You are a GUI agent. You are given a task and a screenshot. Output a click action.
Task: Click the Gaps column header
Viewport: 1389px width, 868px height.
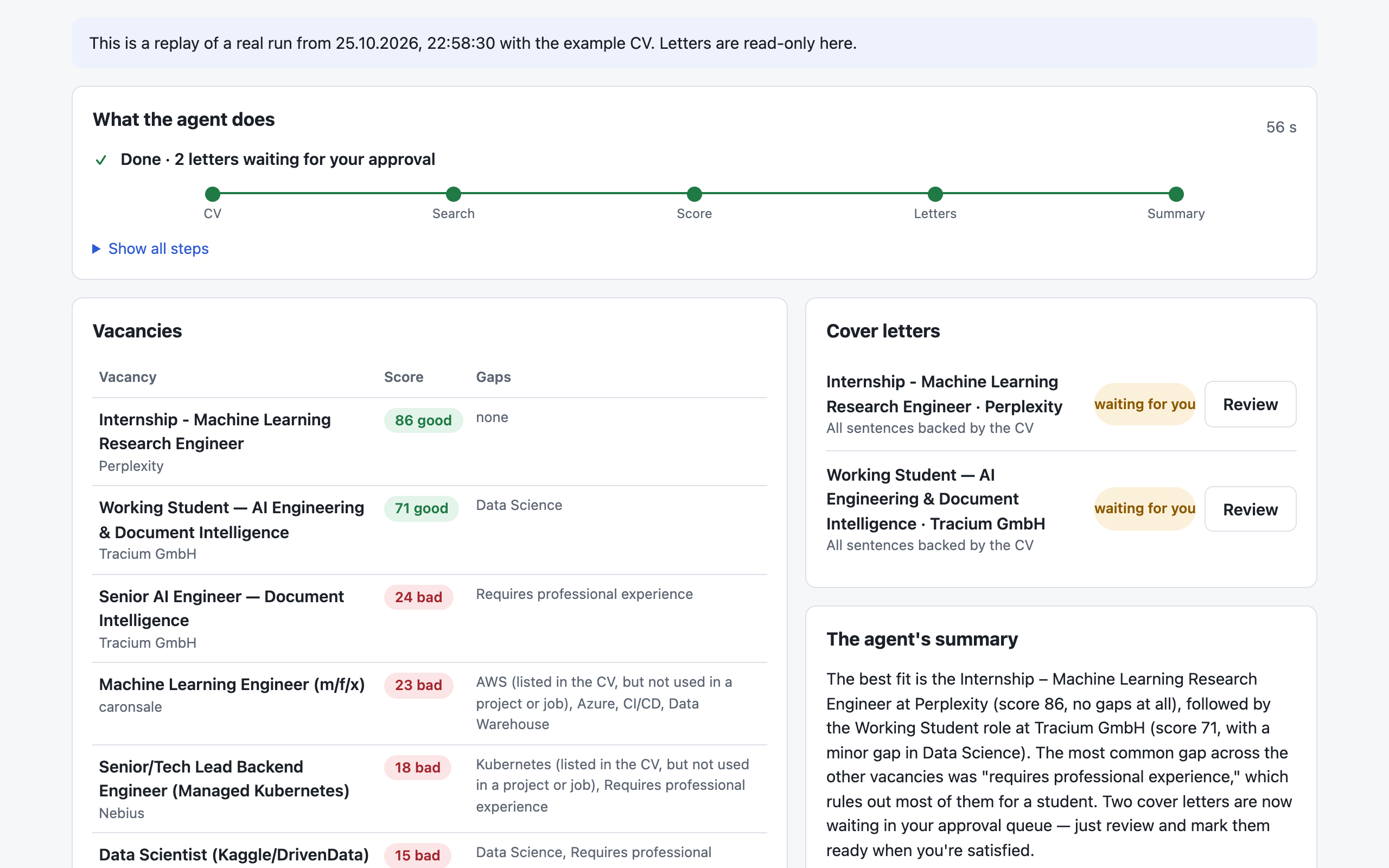[x=493, y=377]
